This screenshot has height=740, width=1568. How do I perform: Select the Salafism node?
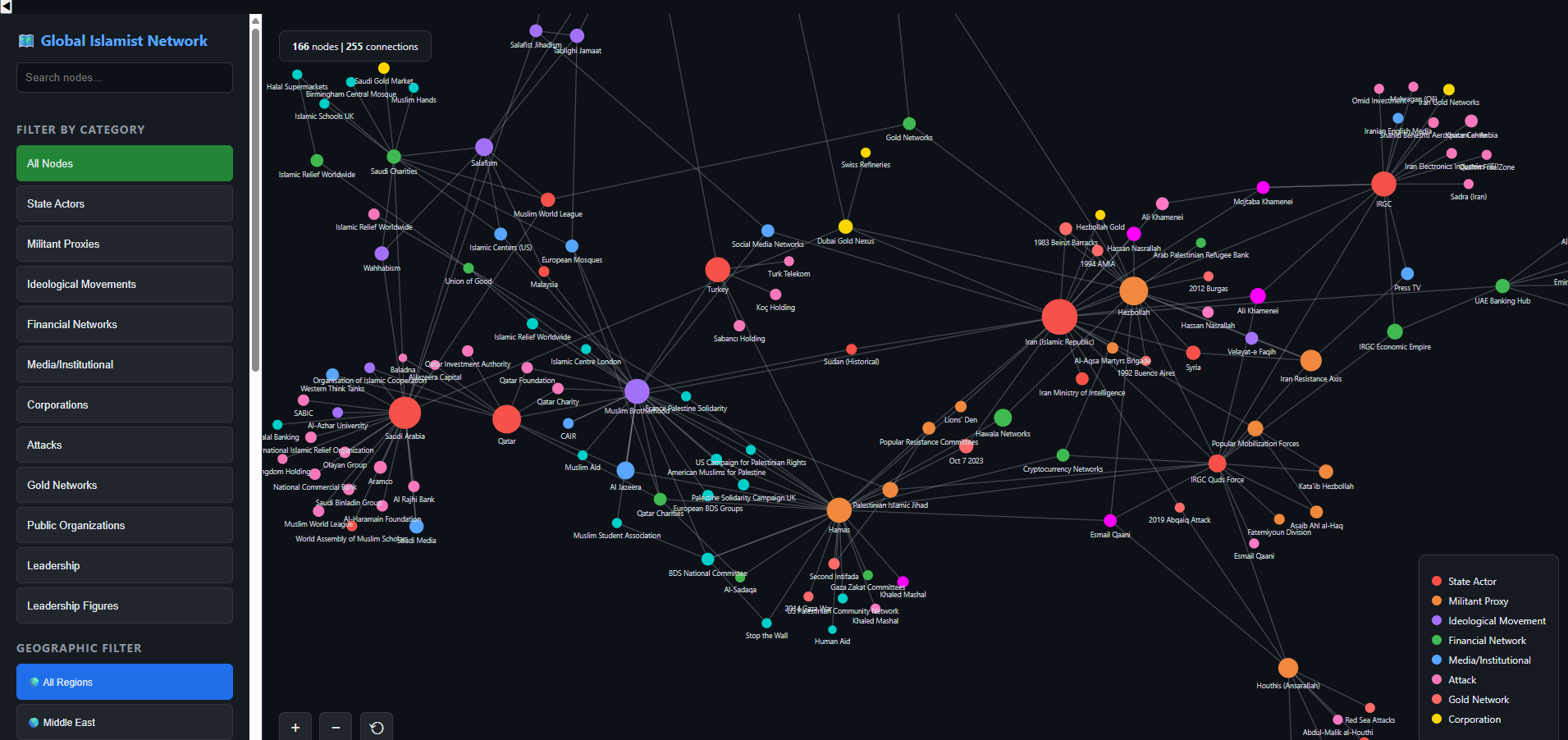484,147
